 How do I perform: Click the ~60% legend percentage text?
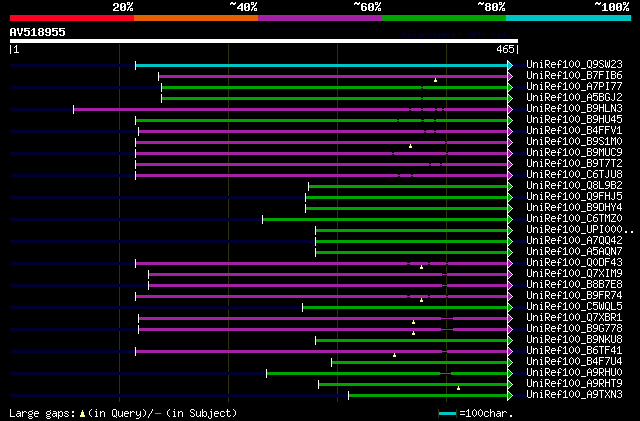(x=367, y=7)
